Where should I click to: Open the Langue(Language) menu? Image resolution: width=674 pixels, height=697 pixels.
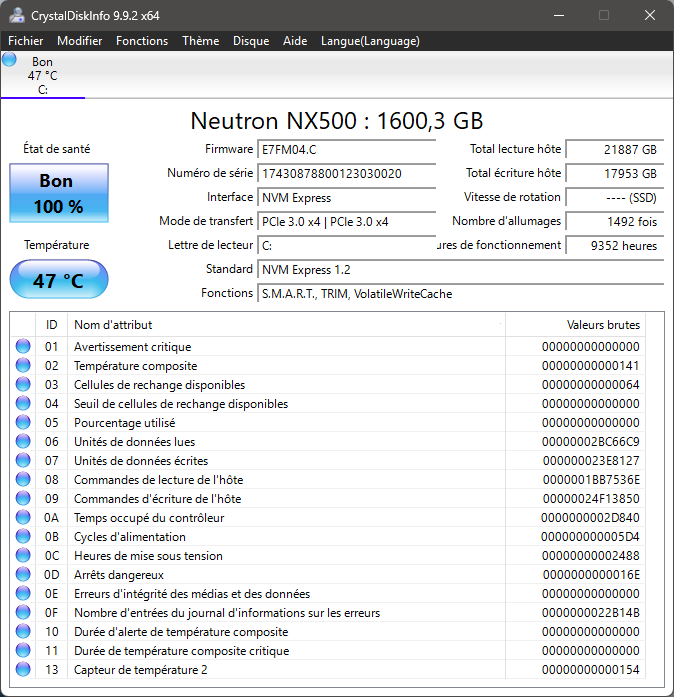tap(370, 41)
